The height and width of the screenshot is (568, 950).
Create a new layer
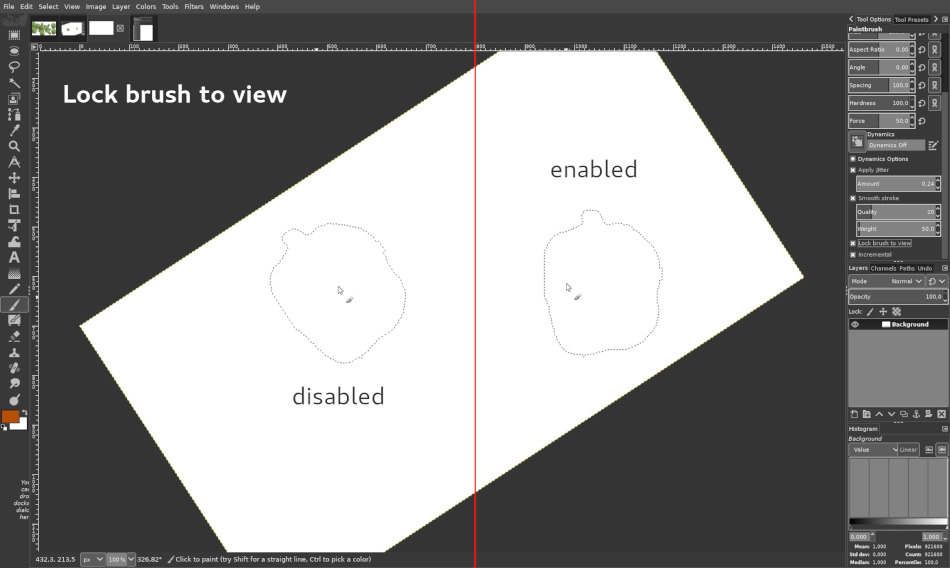tap(854, 414)
